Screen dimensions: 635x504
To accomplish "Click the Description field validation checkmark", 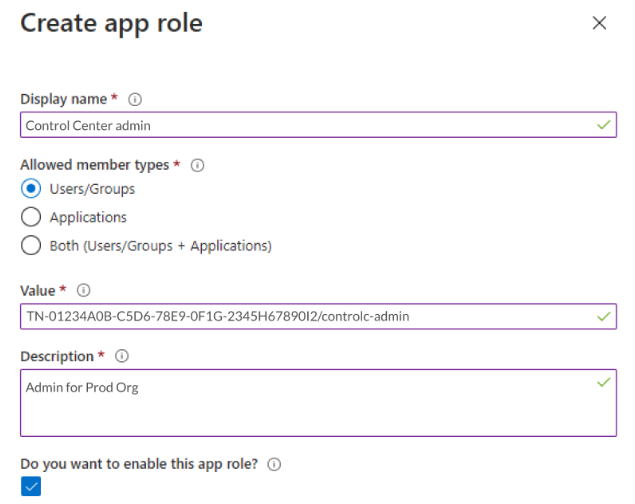I will (603, 382).
